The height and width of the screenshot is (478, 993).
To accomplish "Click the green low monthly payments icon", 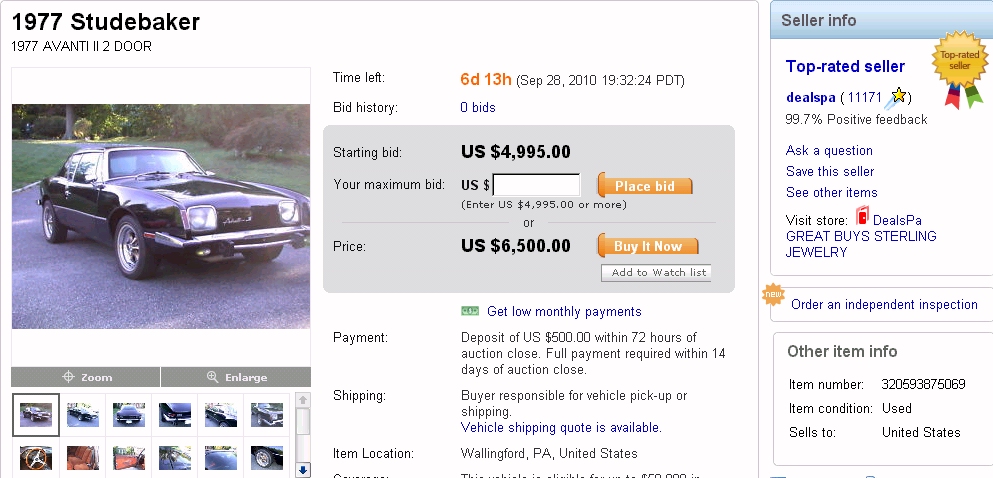I will [x=470, y=311].
